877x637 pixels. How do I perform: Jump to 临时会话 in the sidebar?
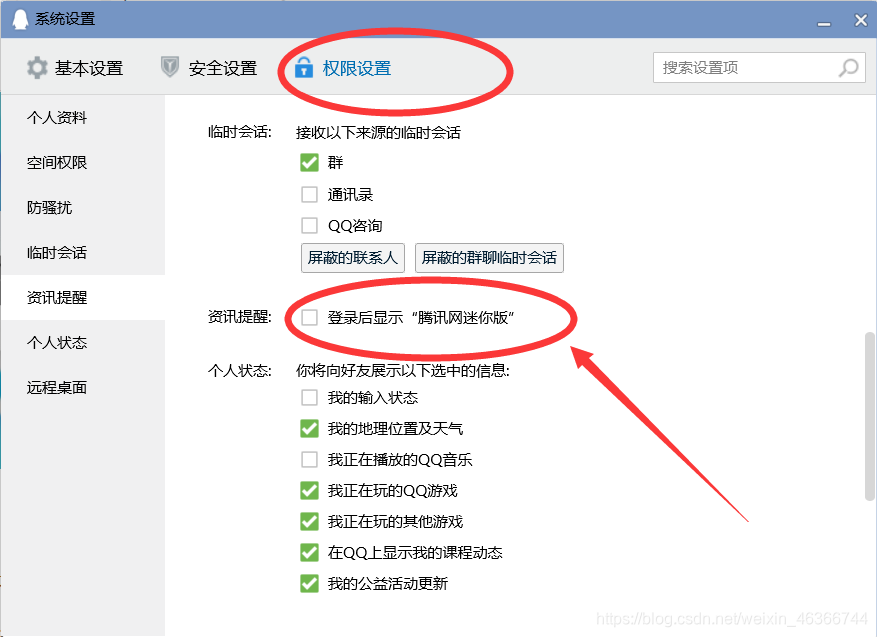tap(57, 253)
